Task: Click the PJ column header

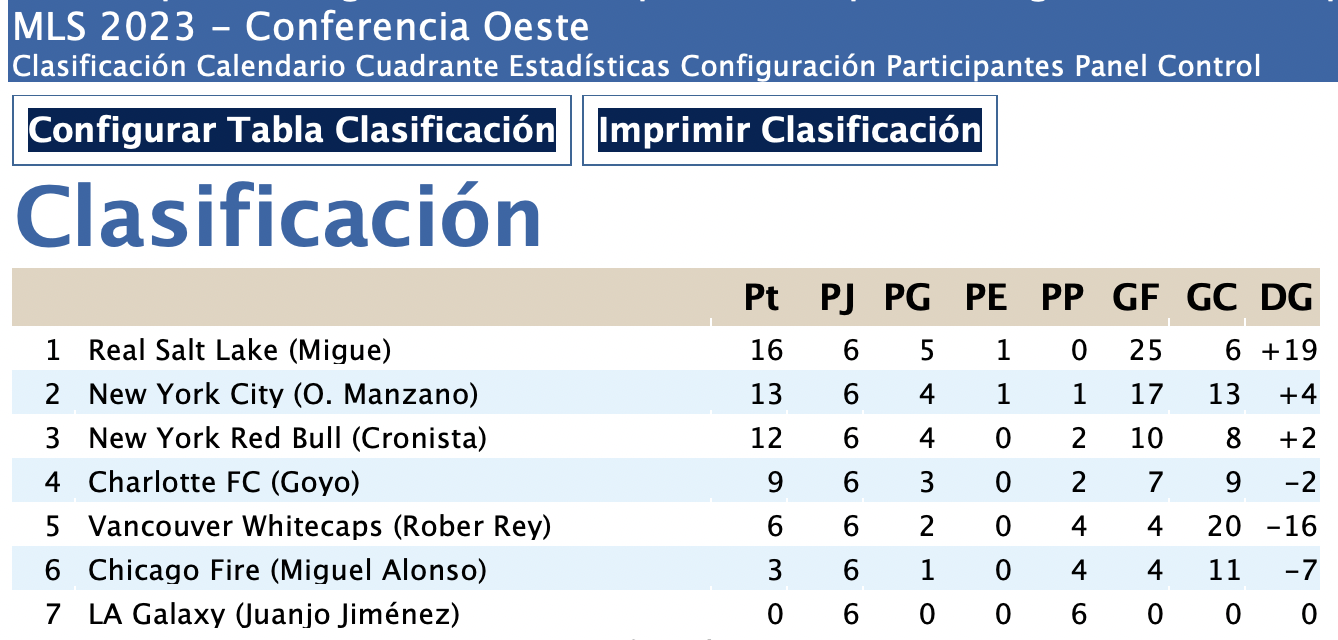Action: (840, 298)
